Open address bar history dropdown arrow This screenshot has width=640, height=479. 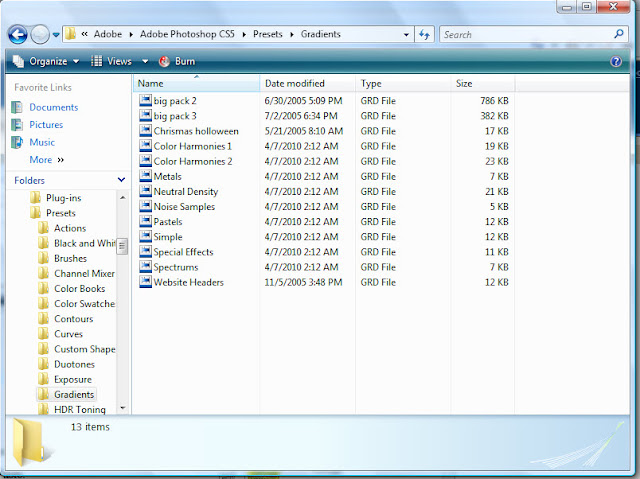click(x=406, y=35)
